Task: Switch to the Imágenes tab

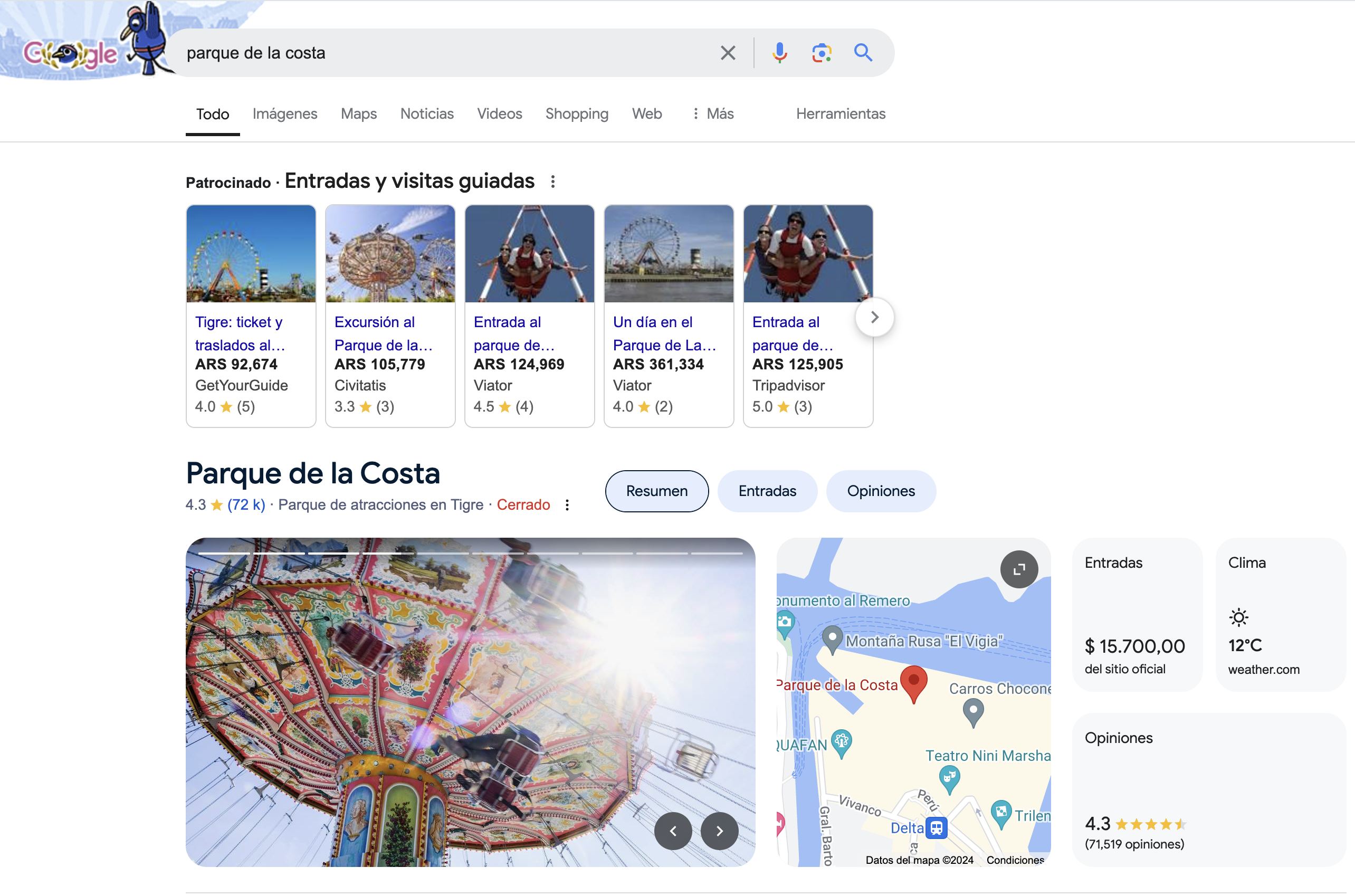Action: click(x=285, y=113)
